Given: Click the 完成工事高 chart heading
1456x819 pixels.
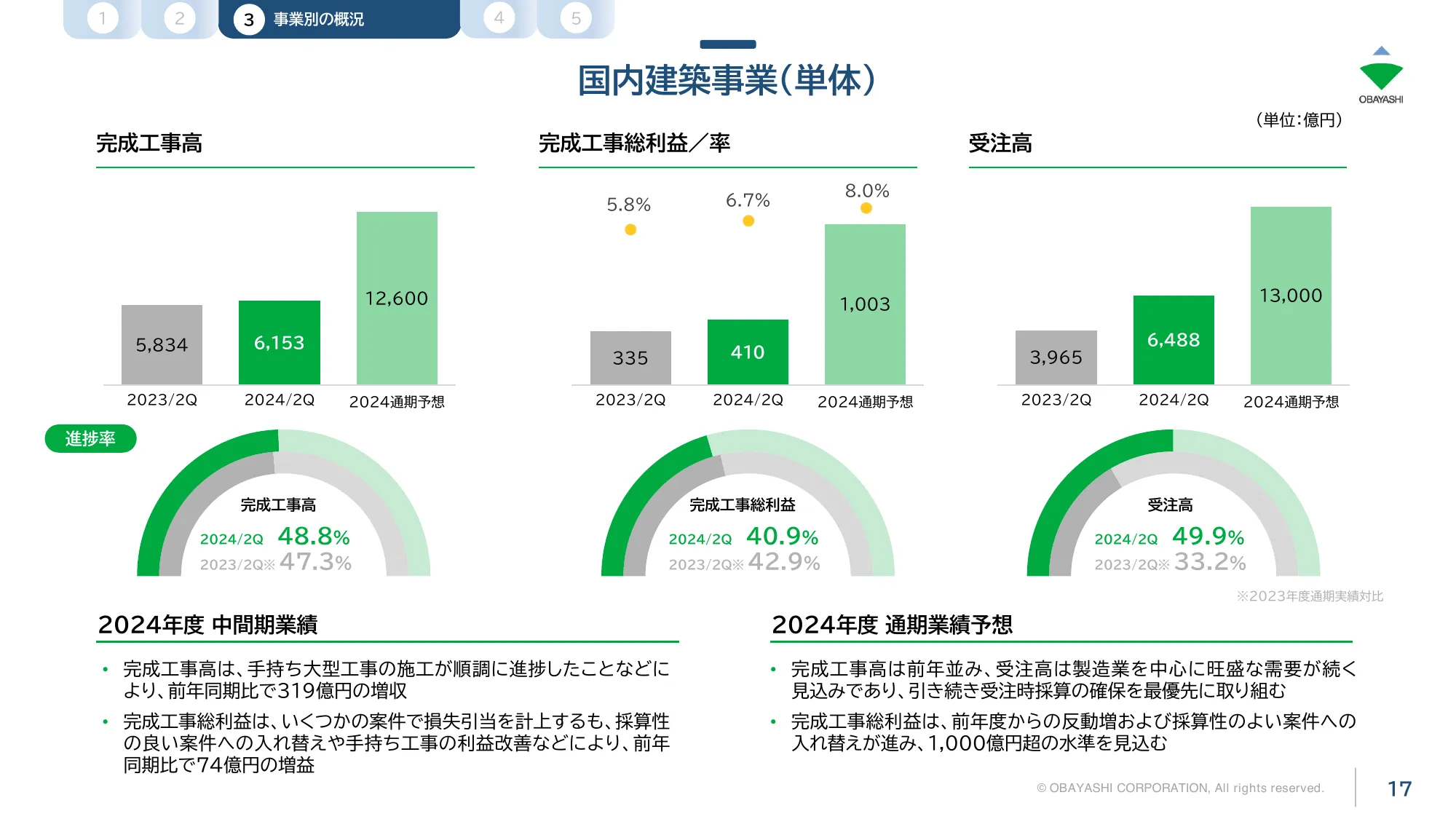Looking at the screenshot, I should coord(149,143).
